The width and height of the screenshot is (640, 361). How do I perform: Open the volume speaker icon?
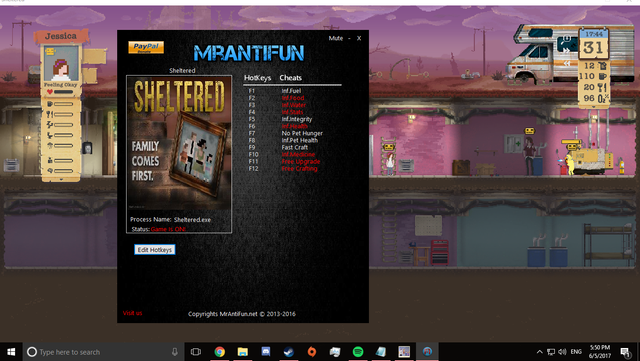coord(562,352)
